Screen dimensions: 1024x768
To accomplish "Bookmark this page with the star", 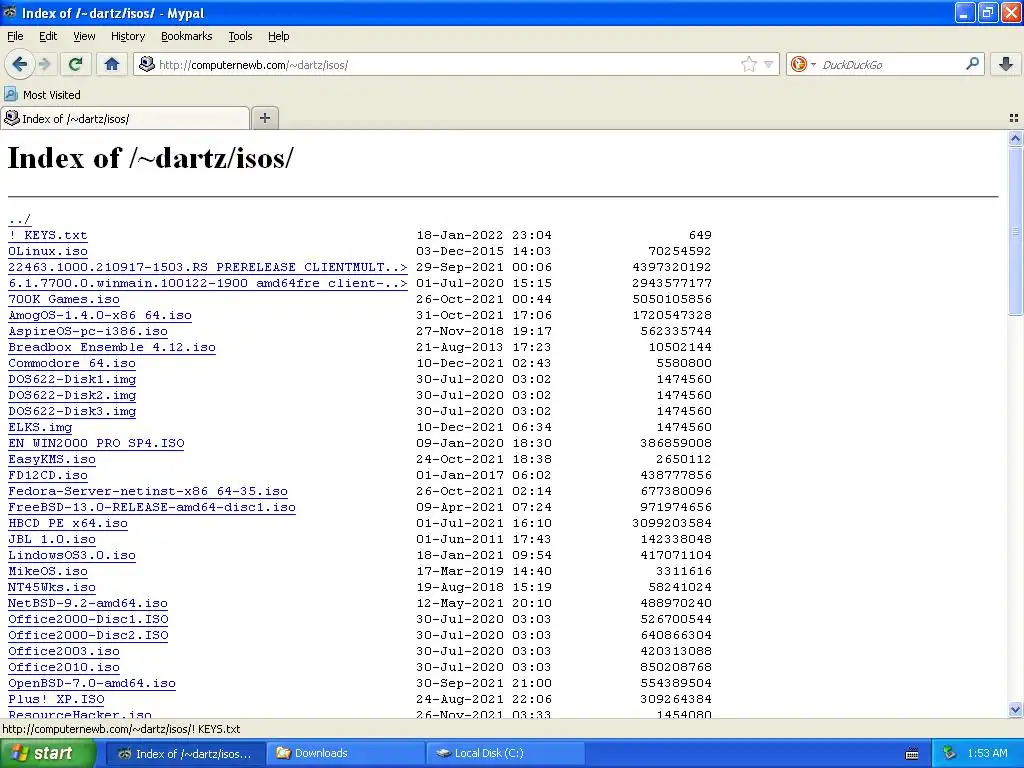I will coord(748,64).
